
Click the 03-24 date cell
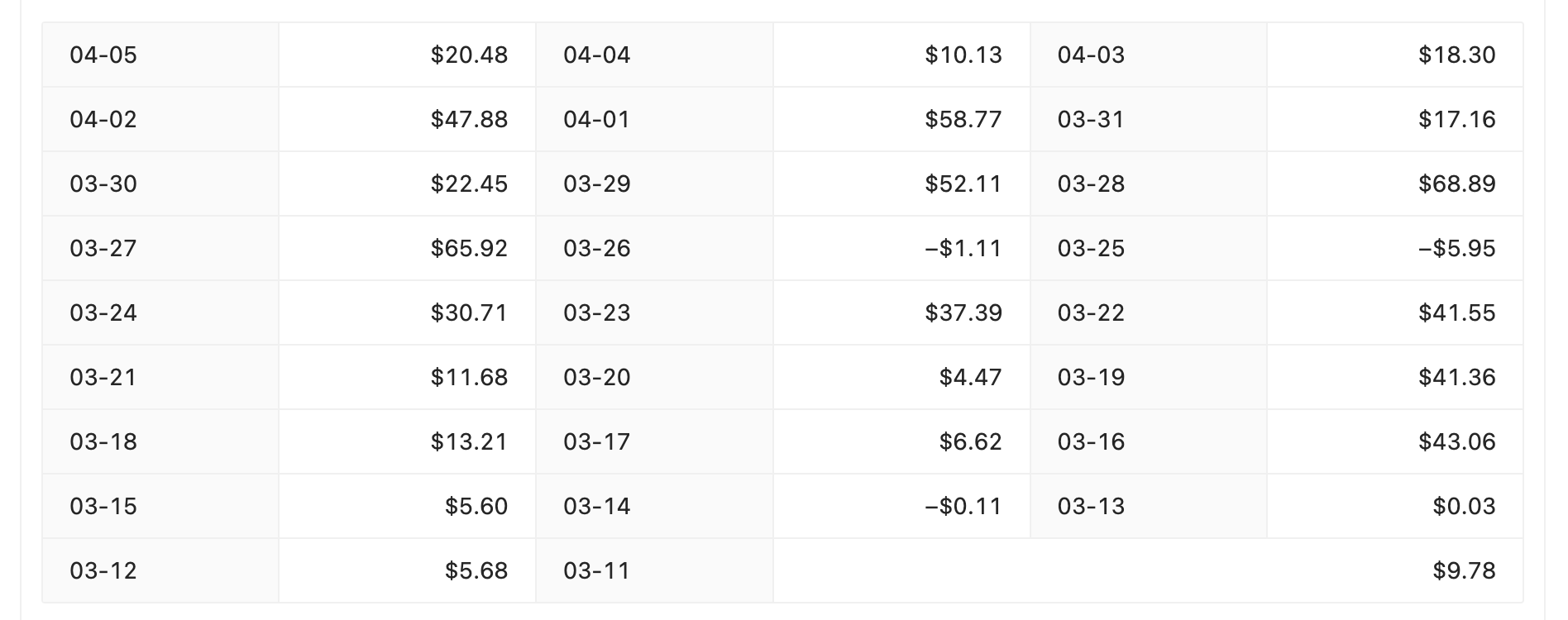[160, 312]
